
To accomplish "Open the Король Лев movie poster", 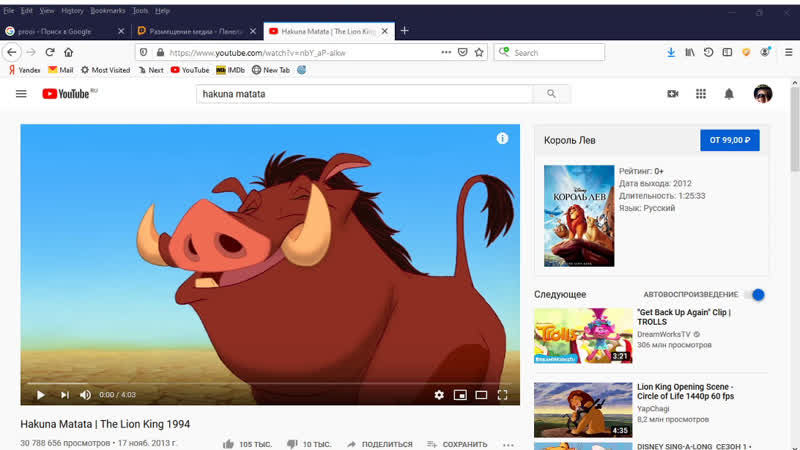I will point(579,216).
